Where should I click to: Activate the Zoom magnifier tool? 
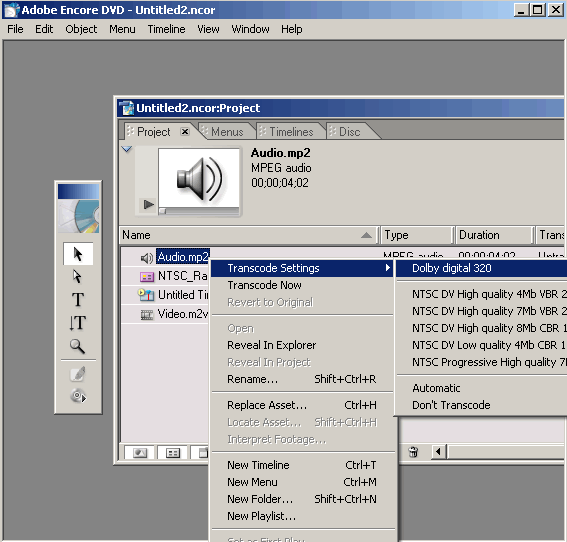point(77,346)
